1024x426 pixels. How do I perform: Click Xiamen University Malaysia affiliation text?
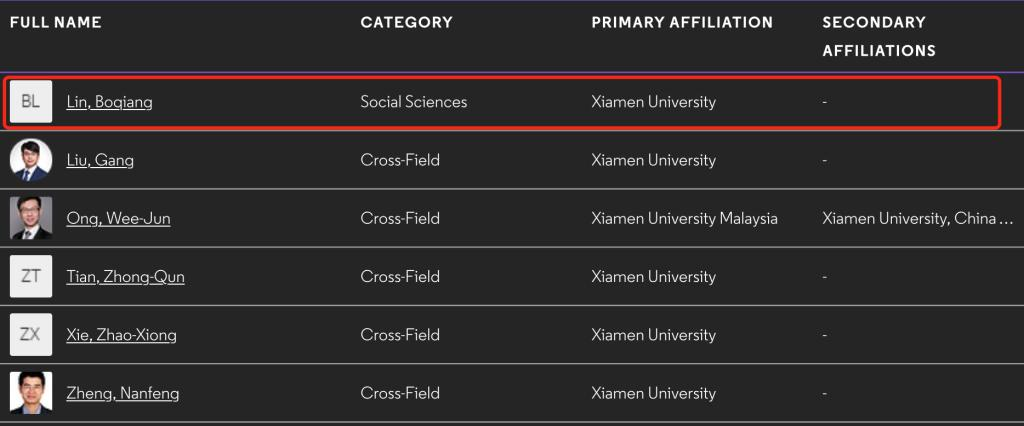[x=684, y=218]
